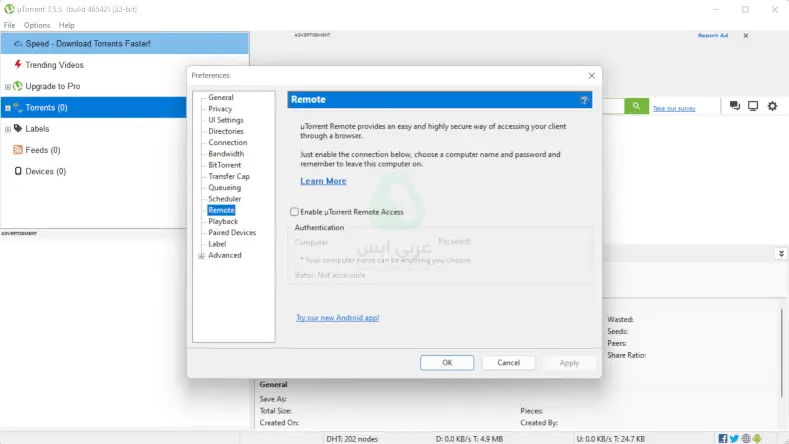Open the chat bubbles icon in toolbar
Viewport: 789px width, 444px height.
tap(735, 106)
